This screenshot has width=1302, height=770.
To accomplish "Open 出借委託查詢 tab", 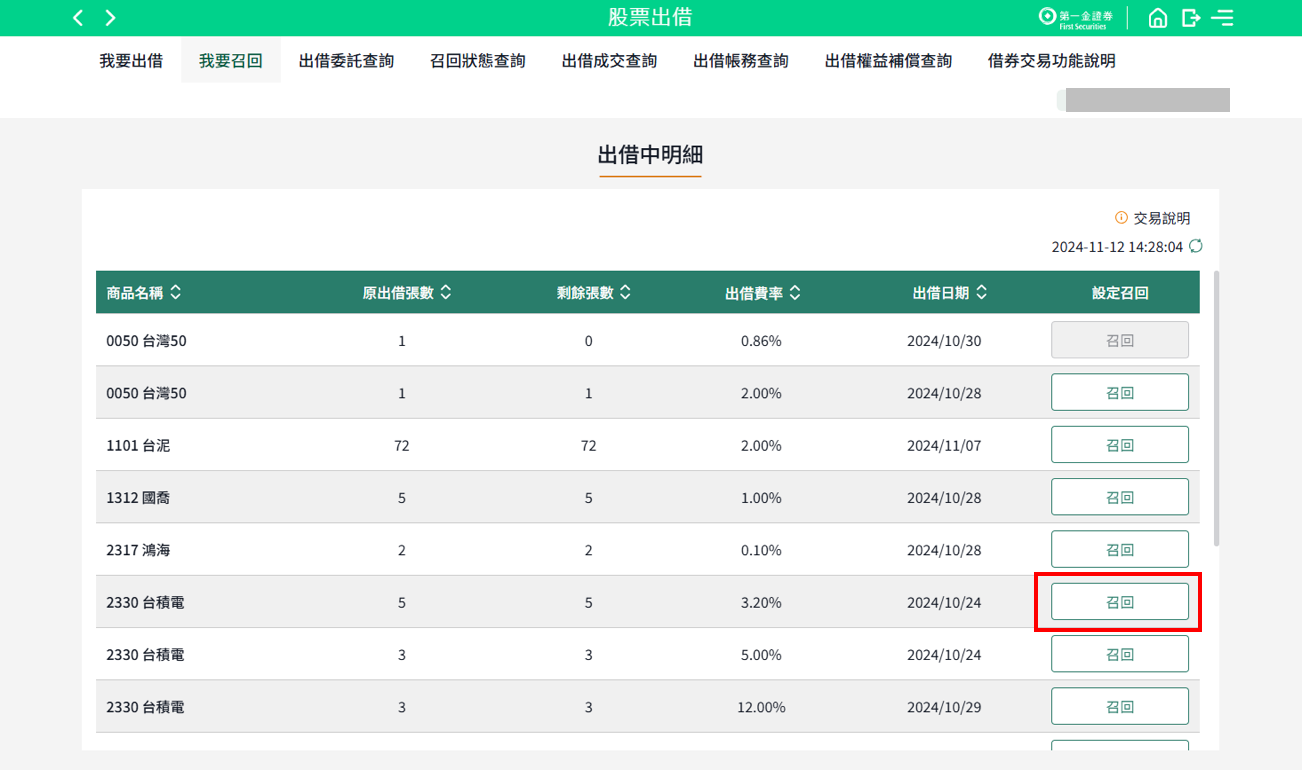I will [346, 61].
